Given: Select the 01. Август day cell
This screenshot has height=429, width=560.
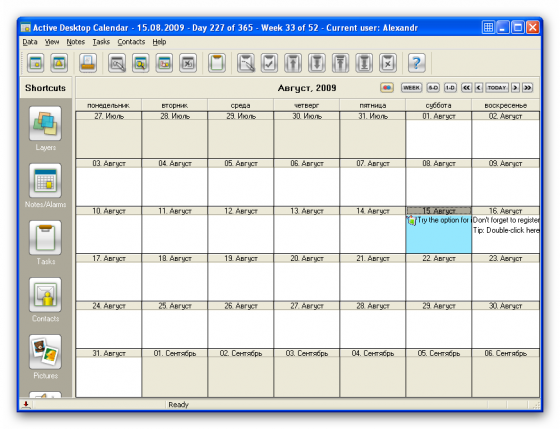Looking at the screenshot, I should (x=439, y=135).
